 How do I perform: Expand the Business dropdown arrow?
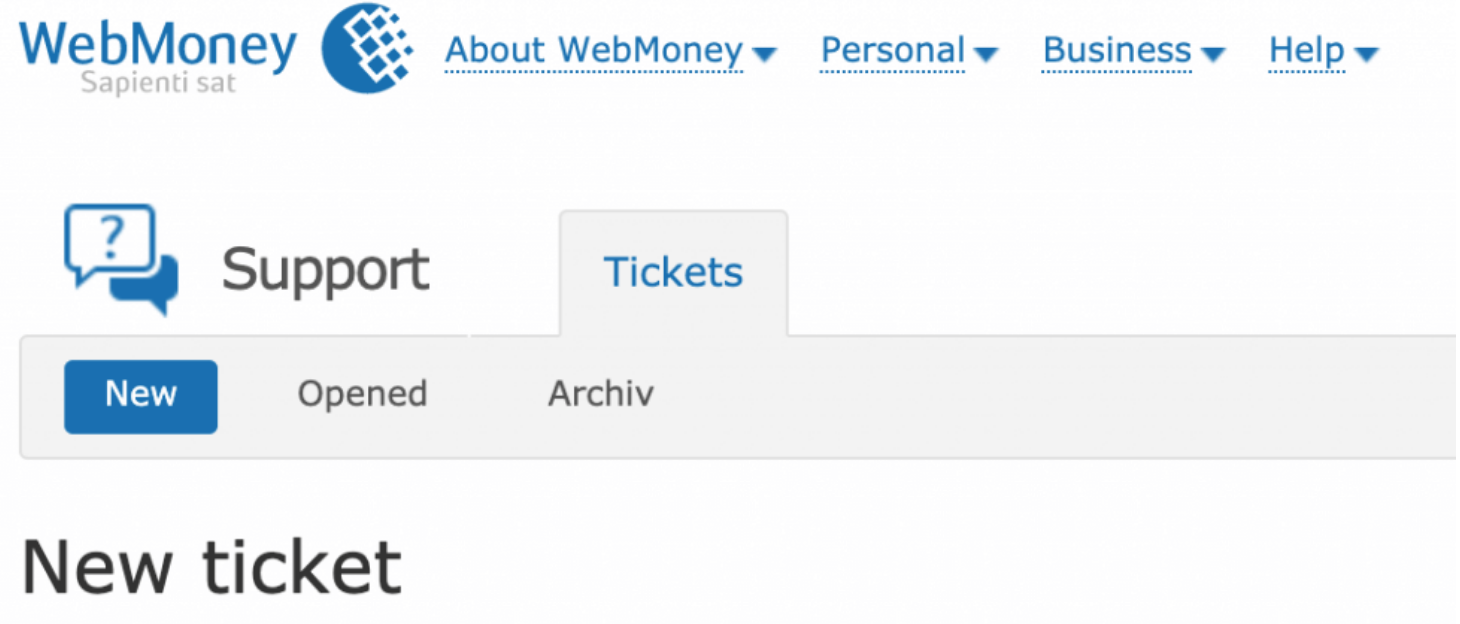click(1212, 54)
